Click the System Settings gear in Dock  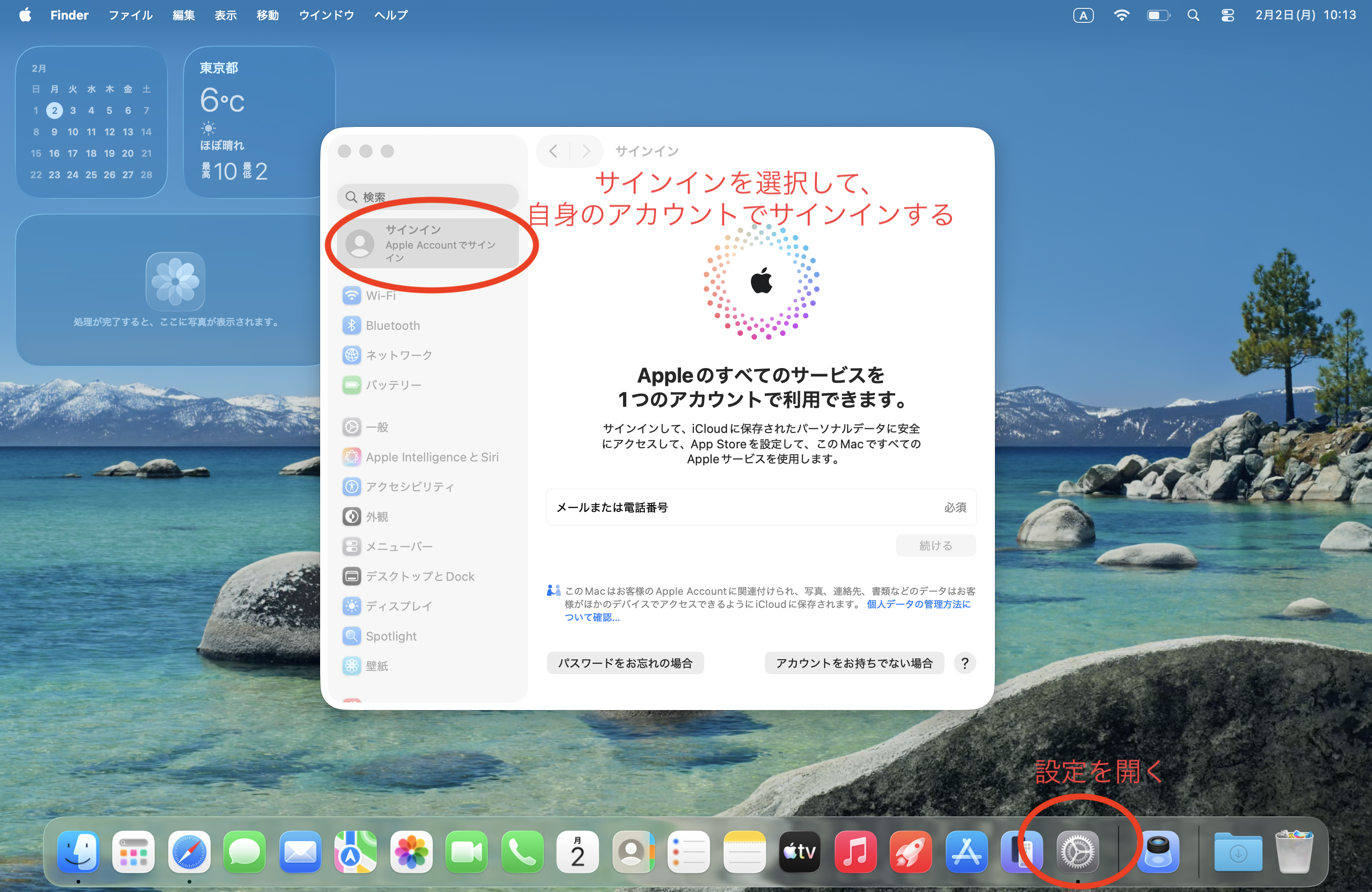pyautogui.click(x=1078, y=851)
